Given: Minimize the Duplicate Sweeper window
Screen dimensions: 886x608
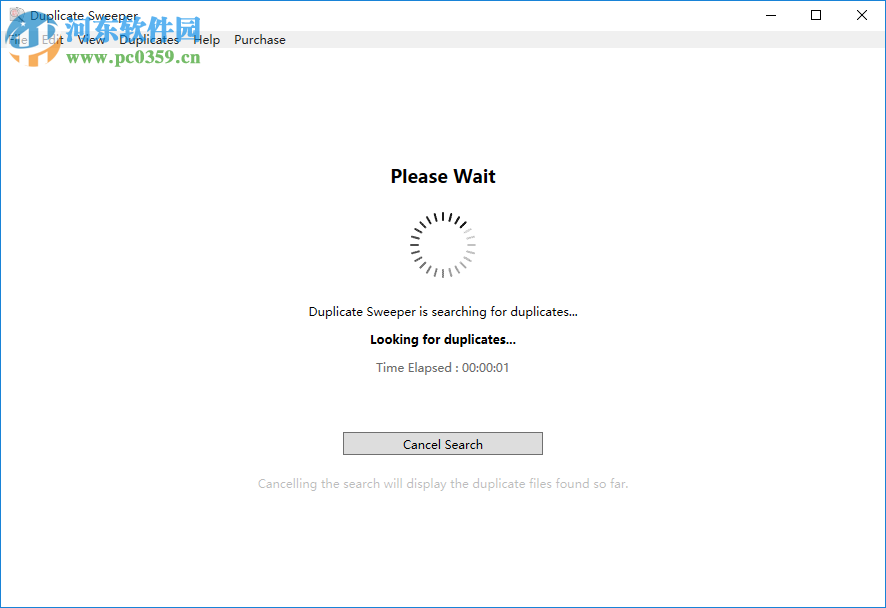Looking at the screenshot, I should click(x=769, y=15).
